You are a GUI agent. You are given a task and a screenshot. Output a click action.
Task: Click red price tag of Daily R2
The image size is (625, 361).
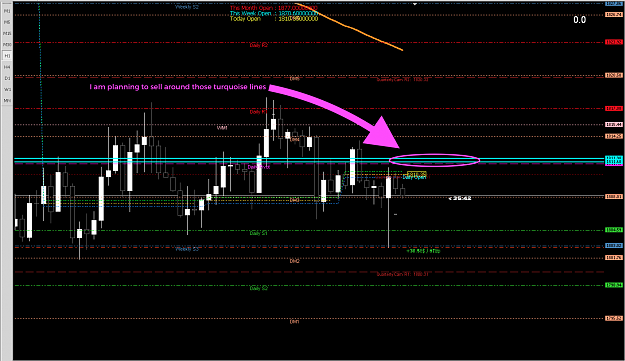[614, 42]
